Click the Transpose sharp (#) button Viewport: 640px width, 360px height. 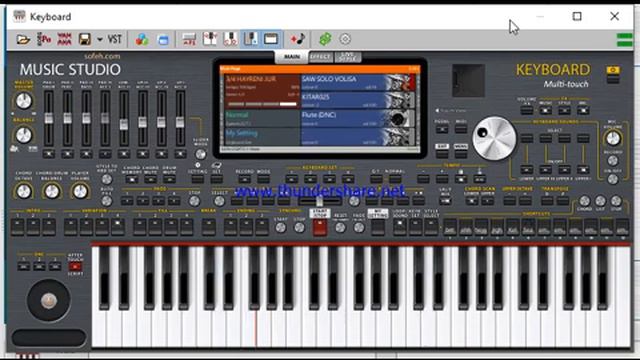click(563, 201)
